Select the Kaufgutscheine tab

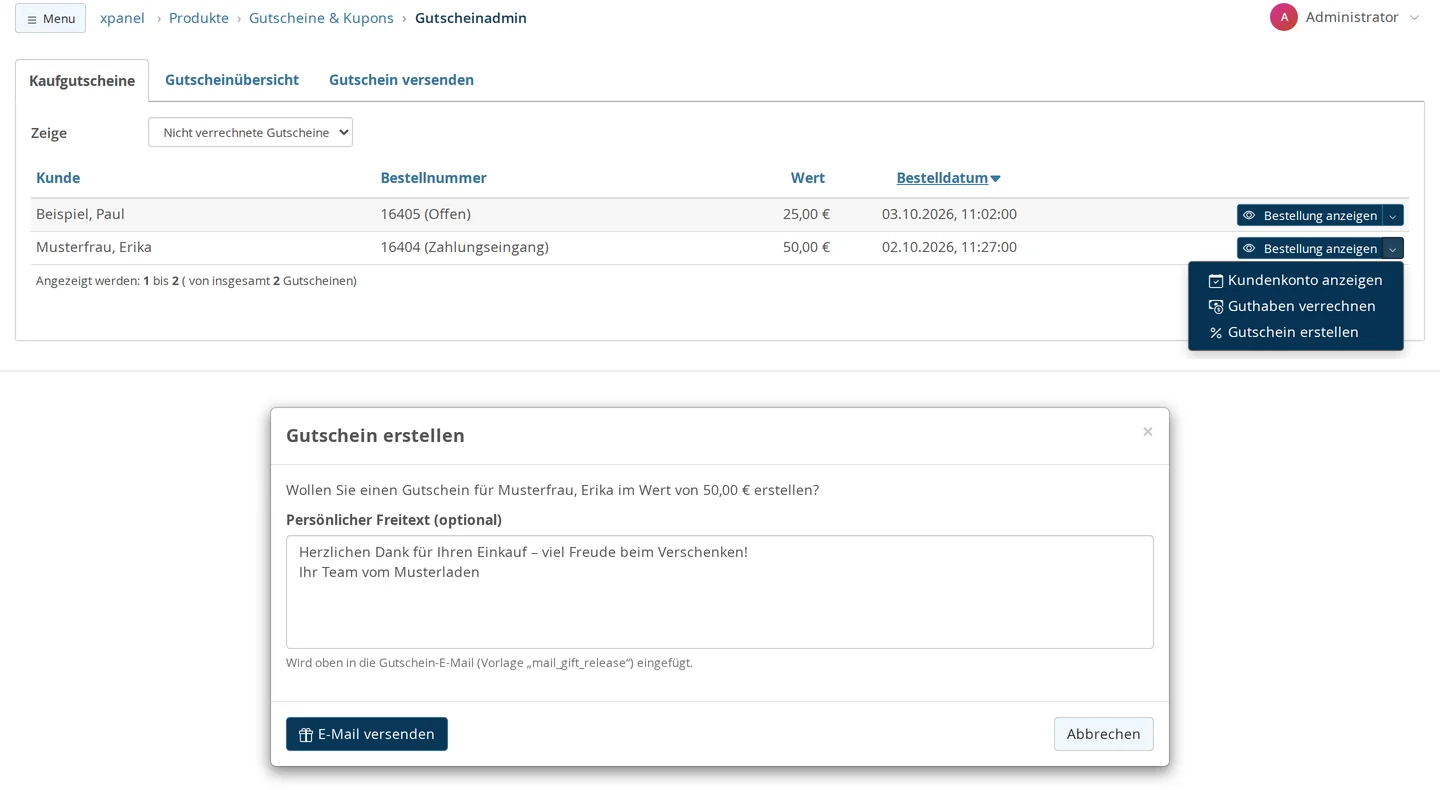point(82,80)
